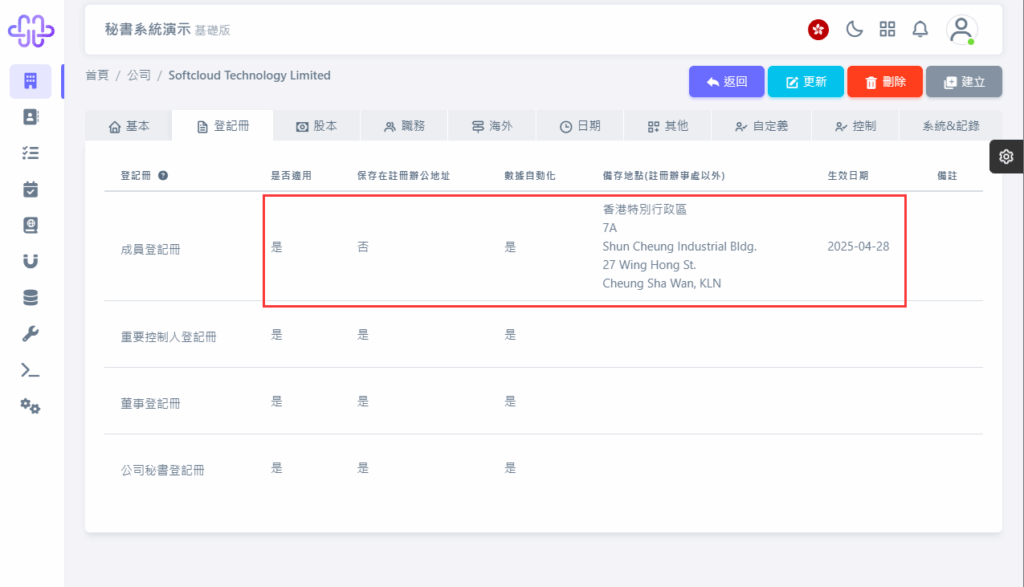Open the wrench tools sidebar icon
The image size is (1024, 587).
[x=30, y=334]
